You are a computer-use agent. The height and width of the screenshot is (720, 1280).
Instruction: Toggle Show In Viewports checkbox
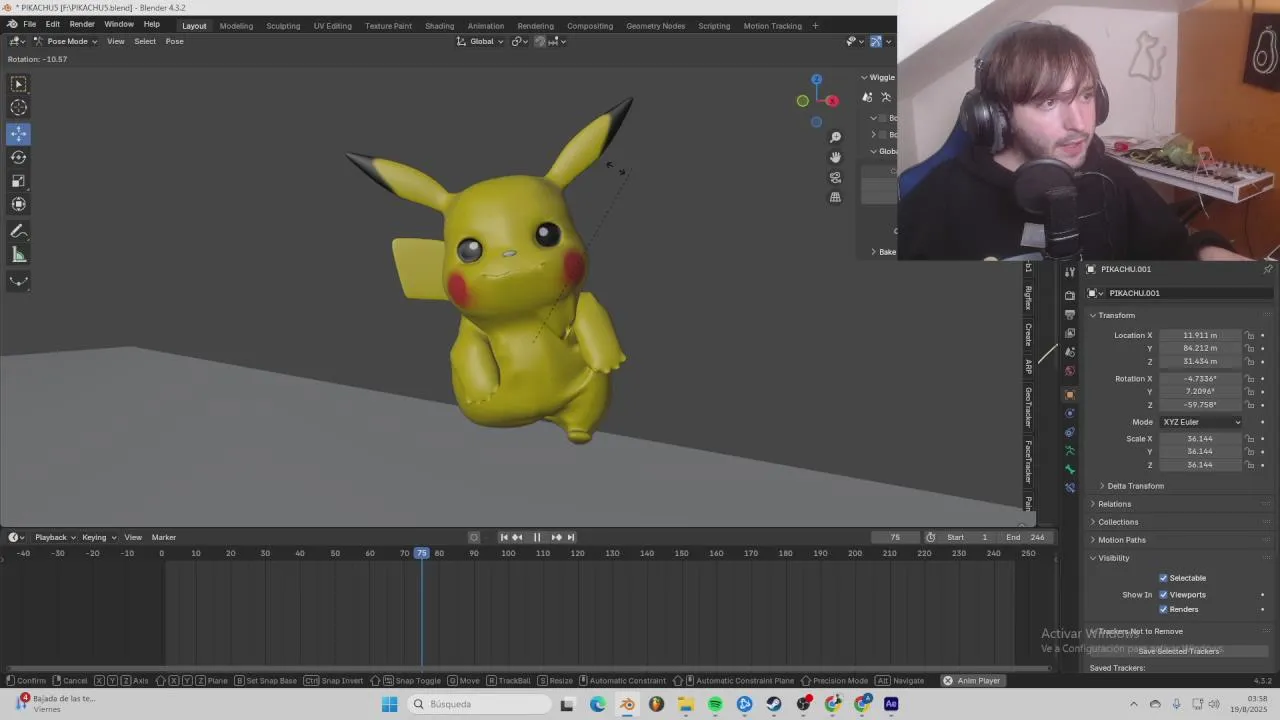(1163, 595)
